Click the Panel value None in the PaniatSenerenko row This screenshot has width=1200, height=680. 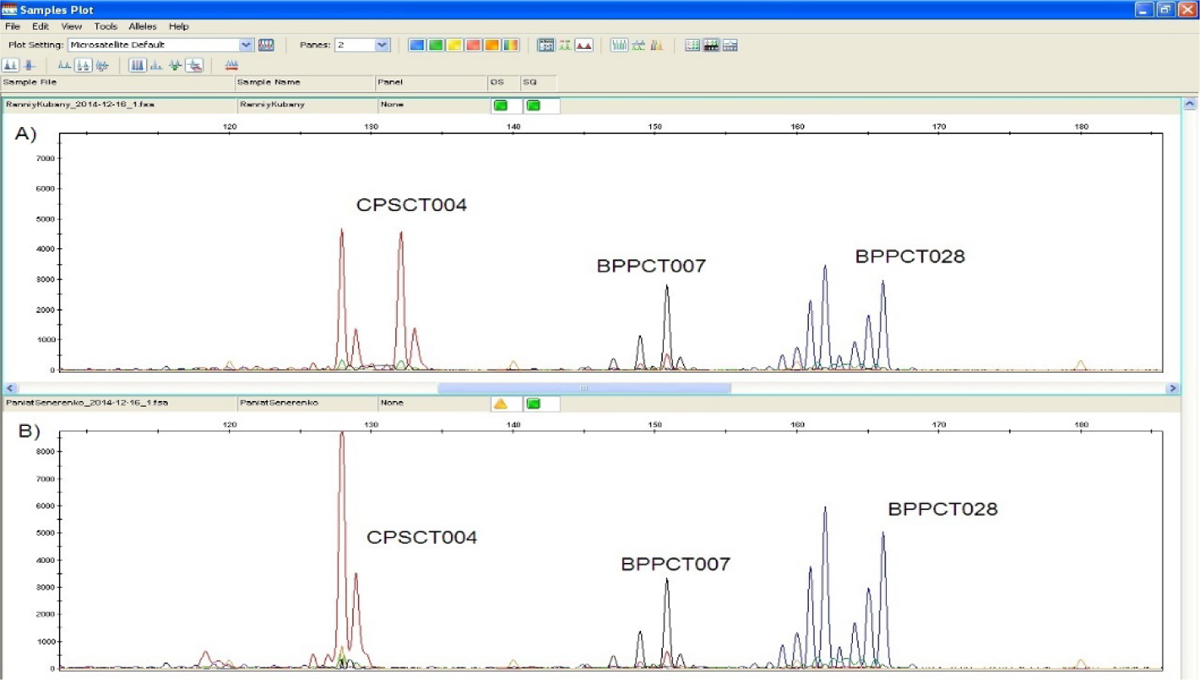(390, 403)
